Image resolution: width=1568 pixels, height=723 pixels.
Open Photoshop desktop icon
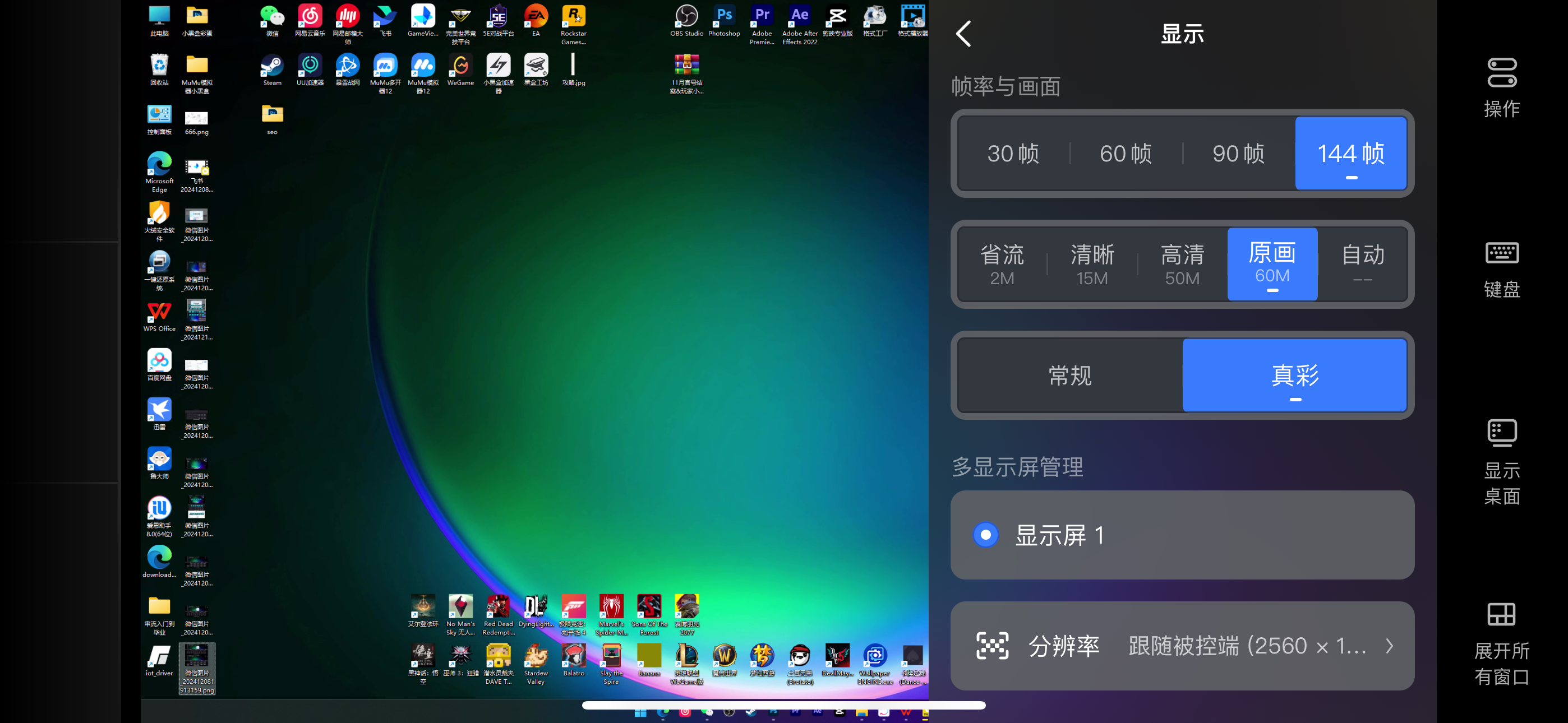[725, 21]
